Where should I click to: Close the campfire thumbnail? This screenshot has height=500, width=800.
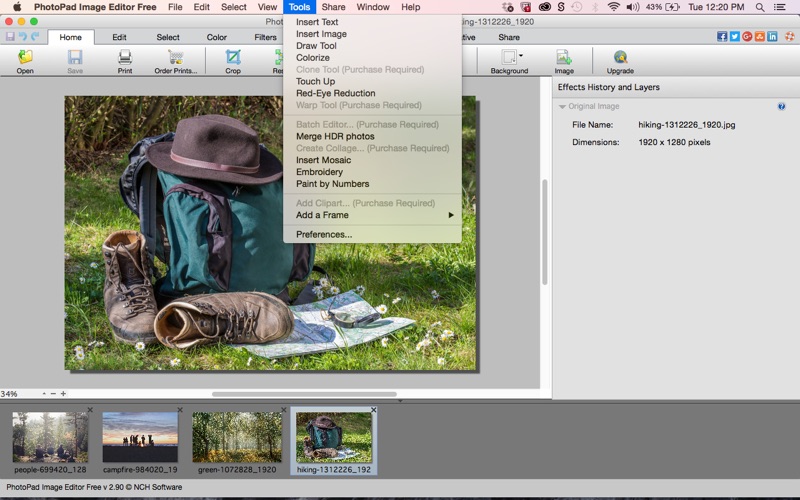(x=180, y=410)
